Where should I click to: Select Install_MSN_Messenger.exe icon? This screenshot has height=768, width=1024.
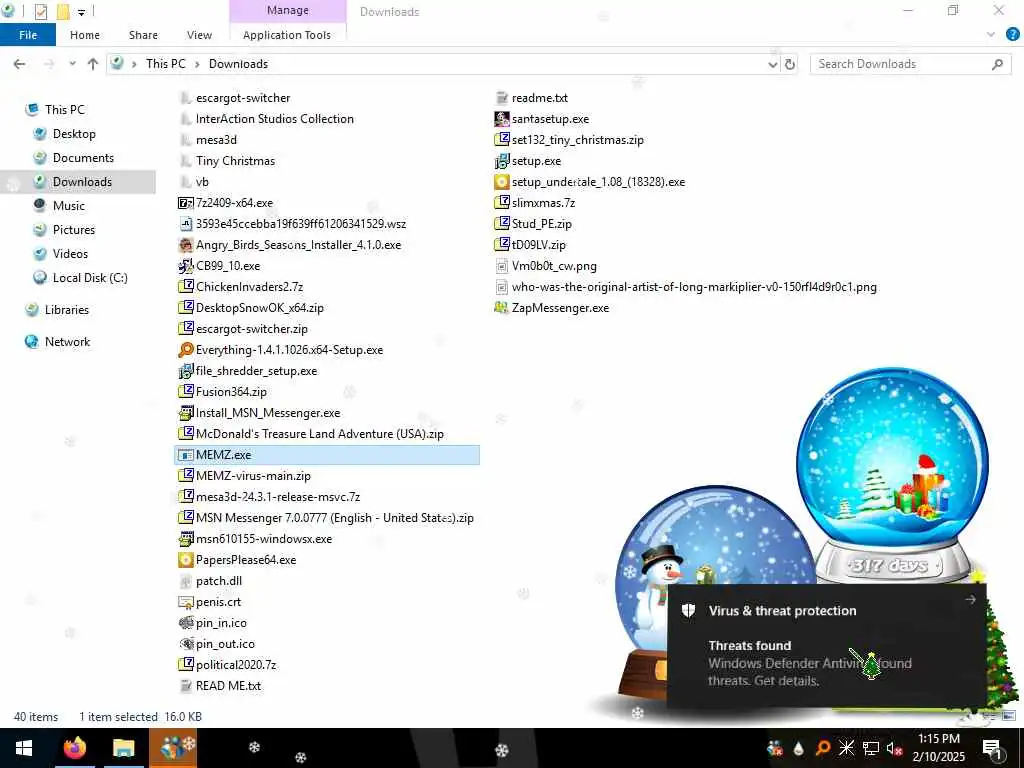pyautogui.click(x=185, y=413)
